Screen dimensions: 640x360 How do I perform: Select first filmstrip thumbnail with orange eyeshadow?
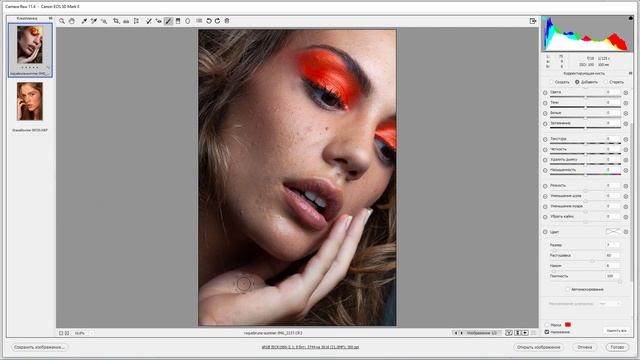[x=30, y=45]
